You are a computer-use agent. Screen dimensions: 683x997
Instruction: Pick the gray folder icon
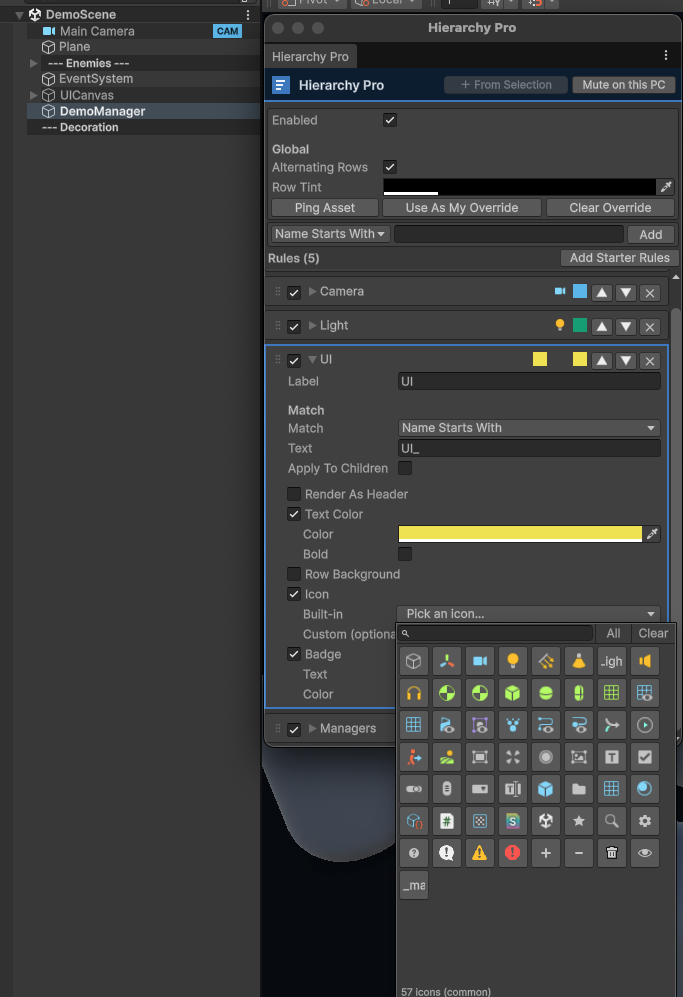(x=579, y=789)
